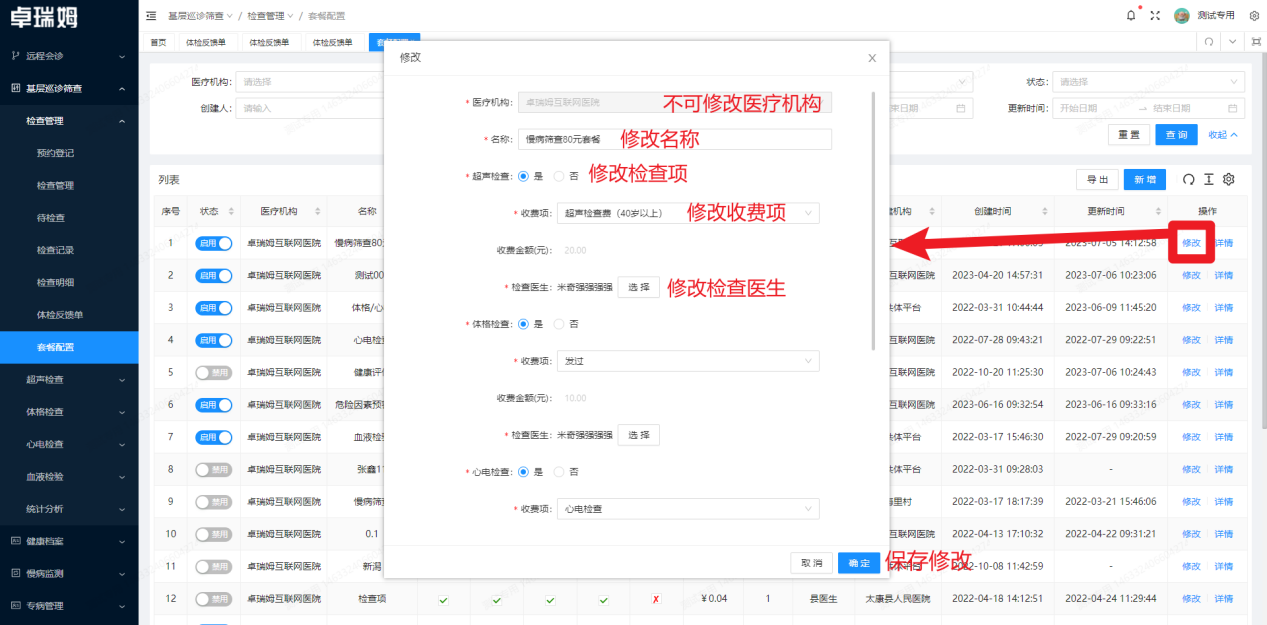The width and height of the screenshot is (1267, 625).
Task: Enable the status switch in row 5
Action: [214, 372]
